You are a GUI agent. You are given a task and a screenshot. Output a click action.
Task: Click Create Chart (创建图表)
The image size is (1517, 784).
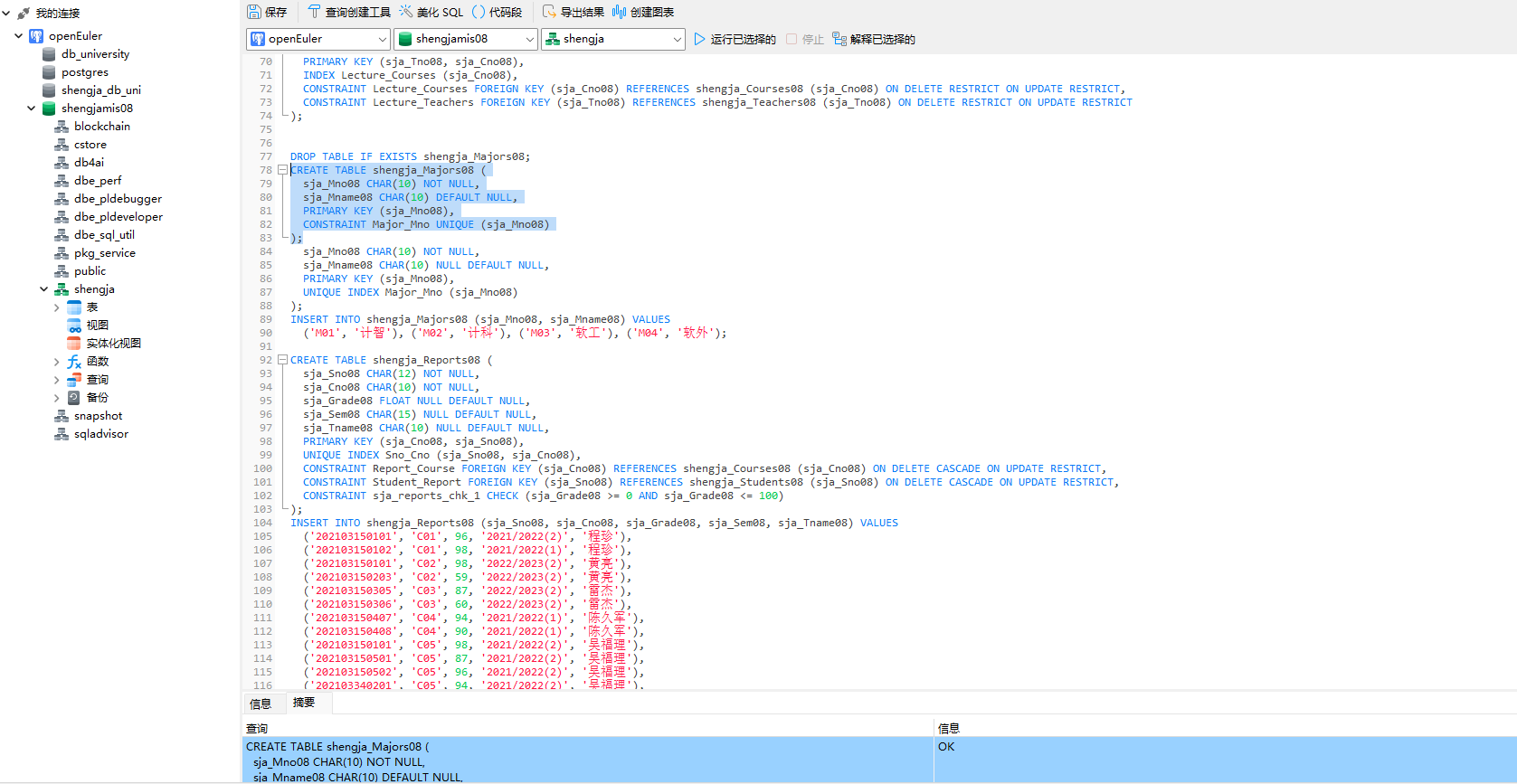643,12
